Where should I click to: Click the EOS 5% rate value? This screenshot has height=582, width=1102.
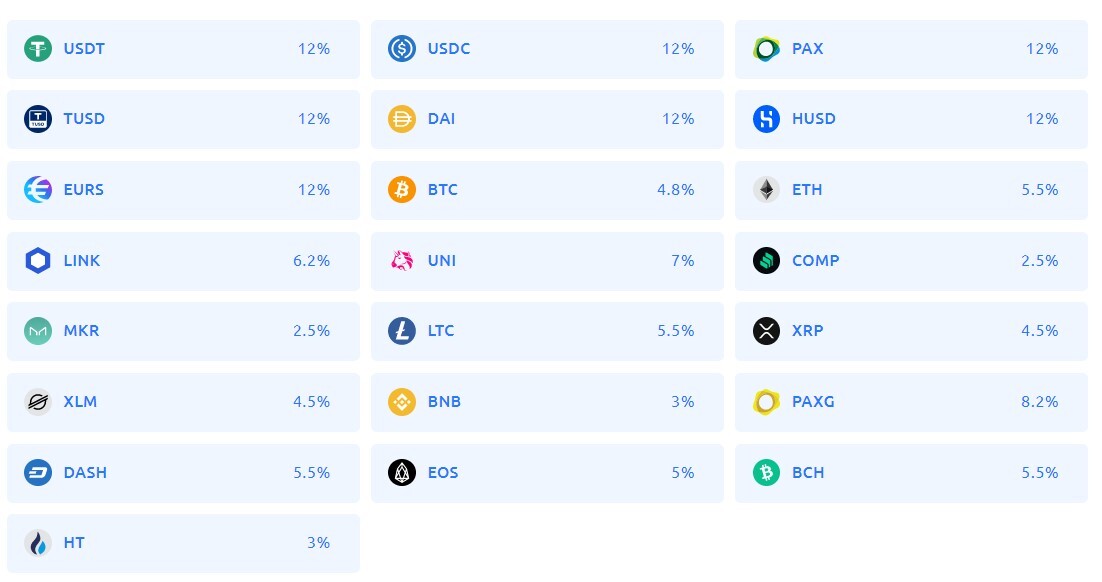click(682, 473)
